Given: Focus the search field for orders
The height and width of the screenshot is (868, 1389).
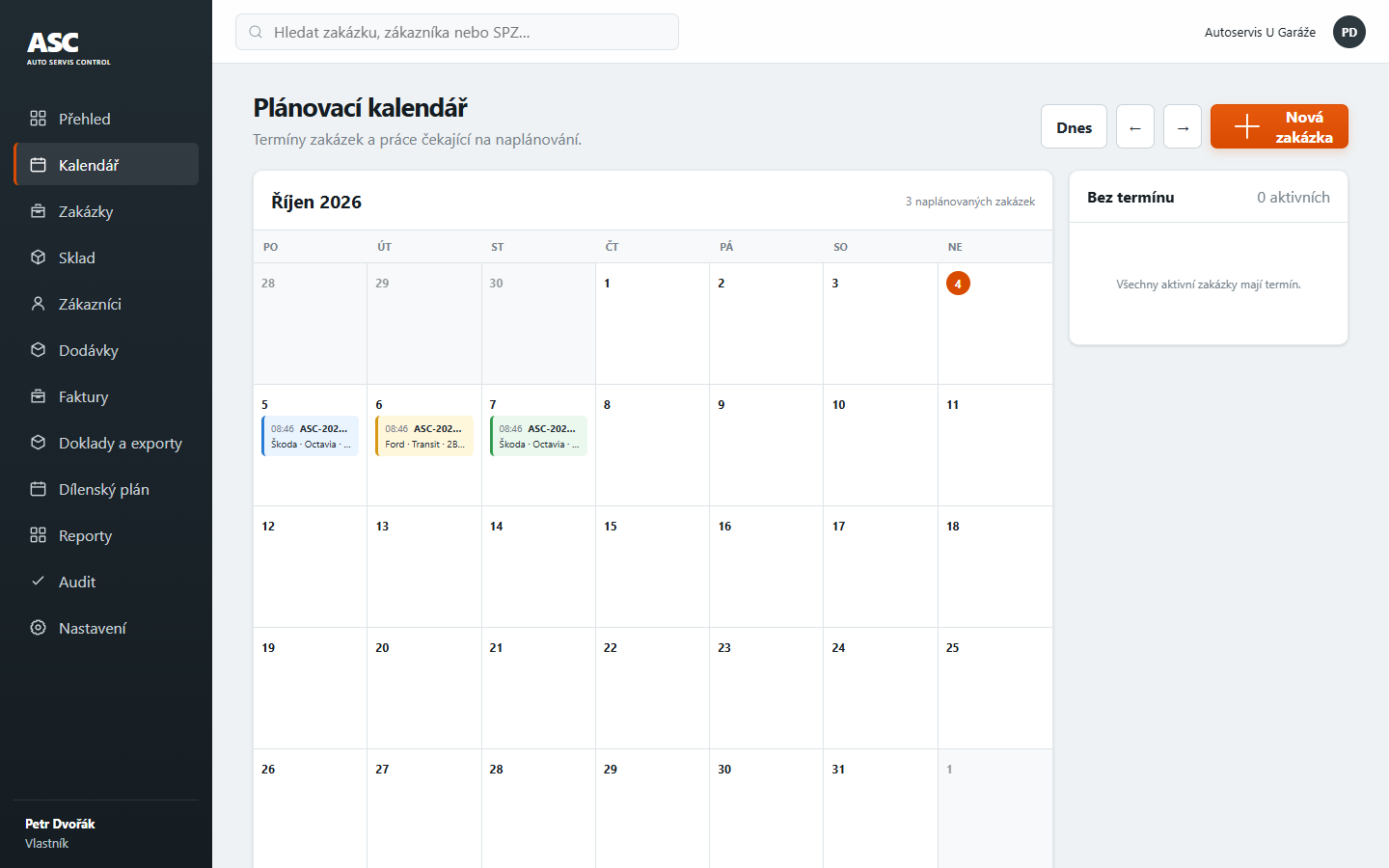Looking at the screenshot, I should [457, 32].
